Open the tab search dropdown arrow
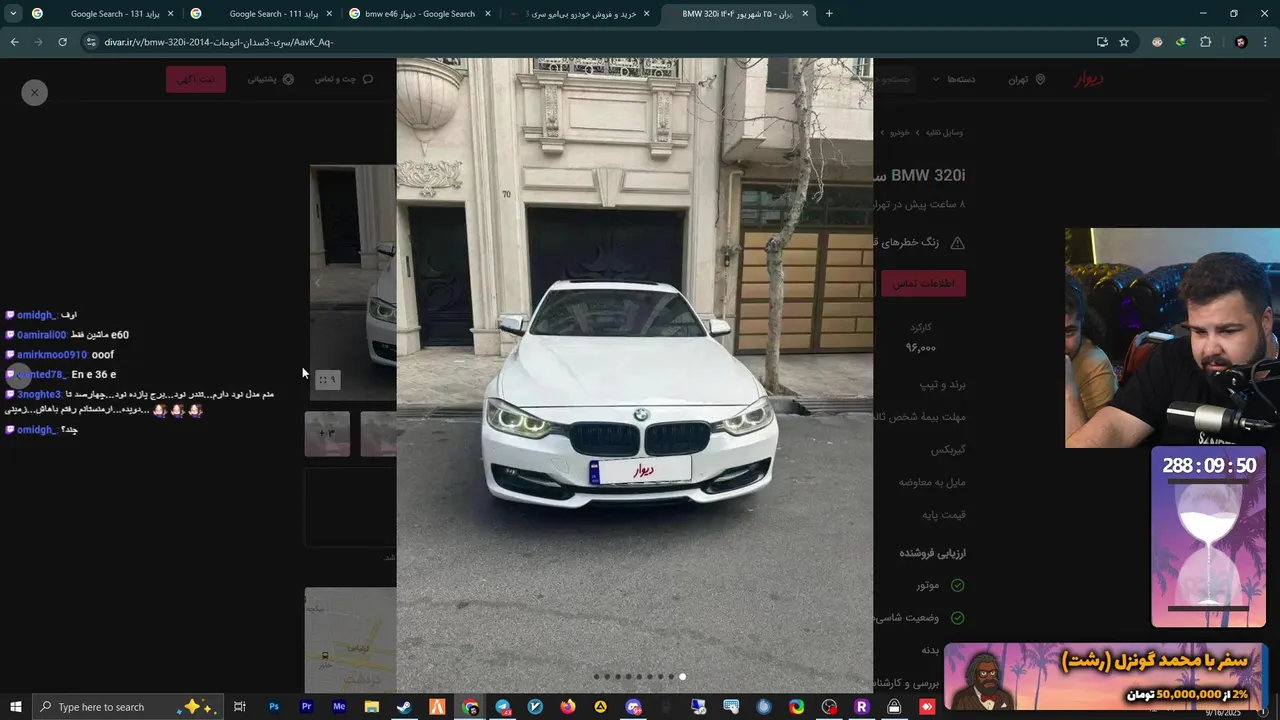Screen dimensions: 1280x720 (x=13, y=14)
